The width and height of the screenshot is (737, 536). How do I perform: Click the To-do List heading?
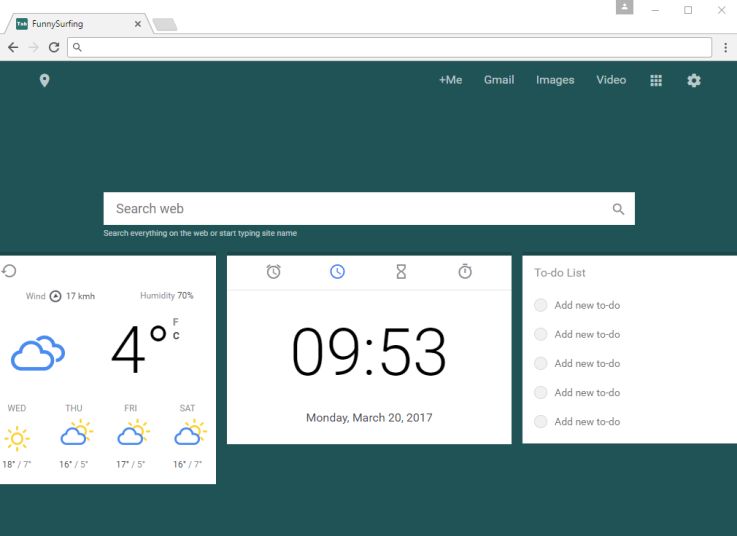pyautogui.click(x=560, y=273)
